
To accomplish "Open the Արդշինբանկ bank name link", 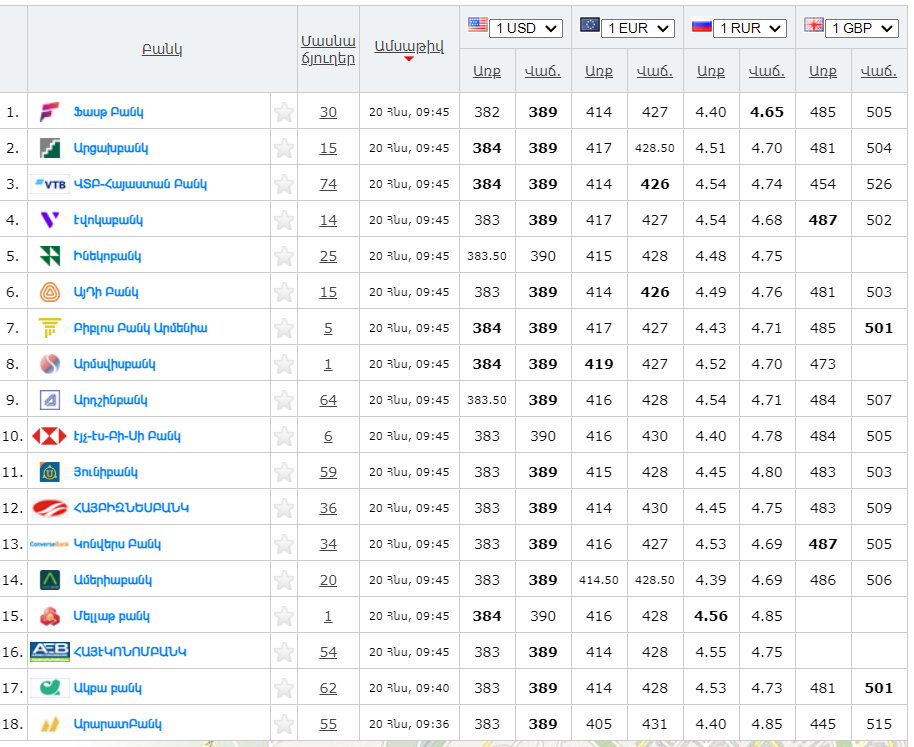I will [110, 400].
